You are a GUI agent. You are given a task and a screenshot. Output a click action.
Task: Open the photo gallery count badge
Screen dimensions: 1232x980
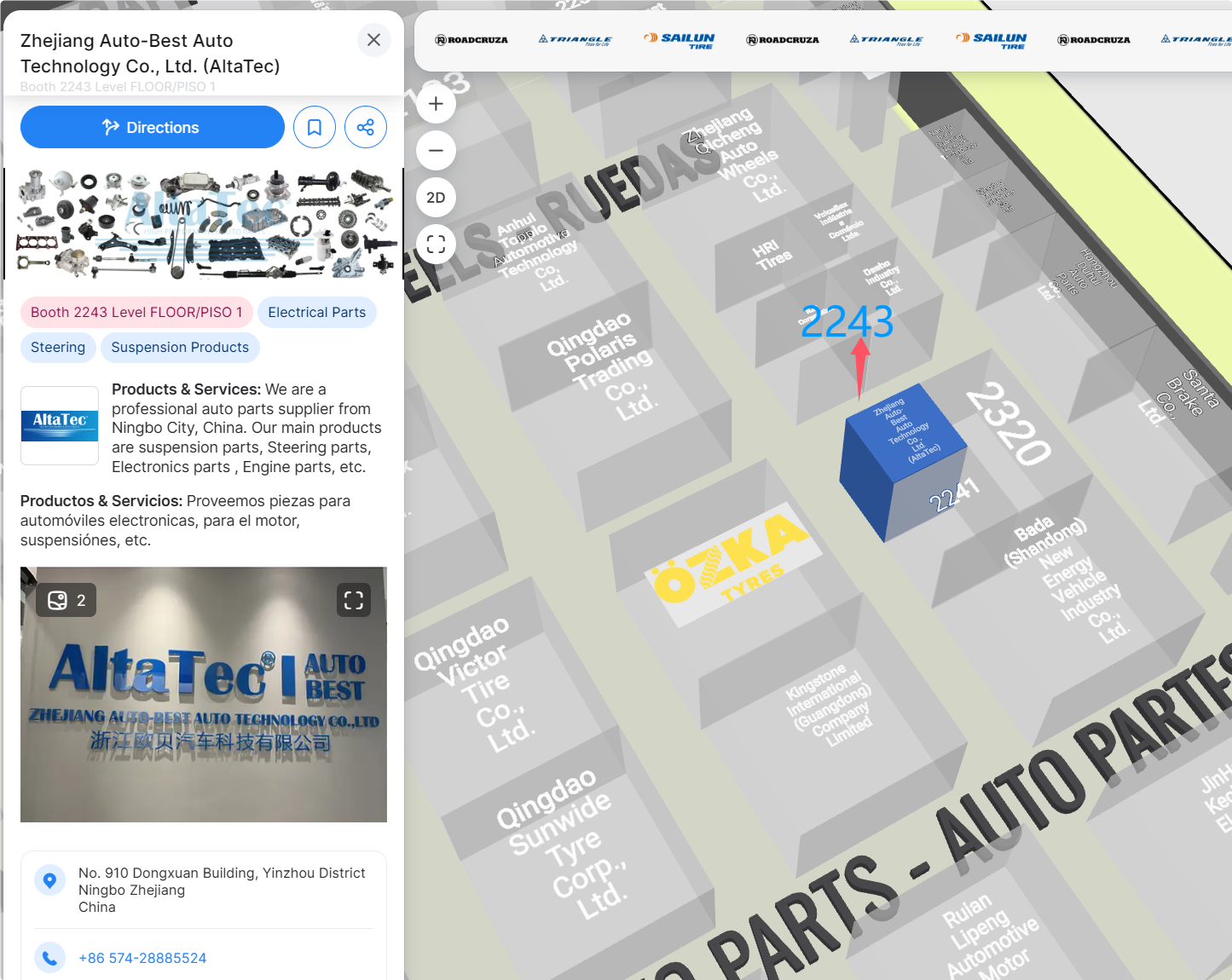pyautogui.click(x=67, y=600)
